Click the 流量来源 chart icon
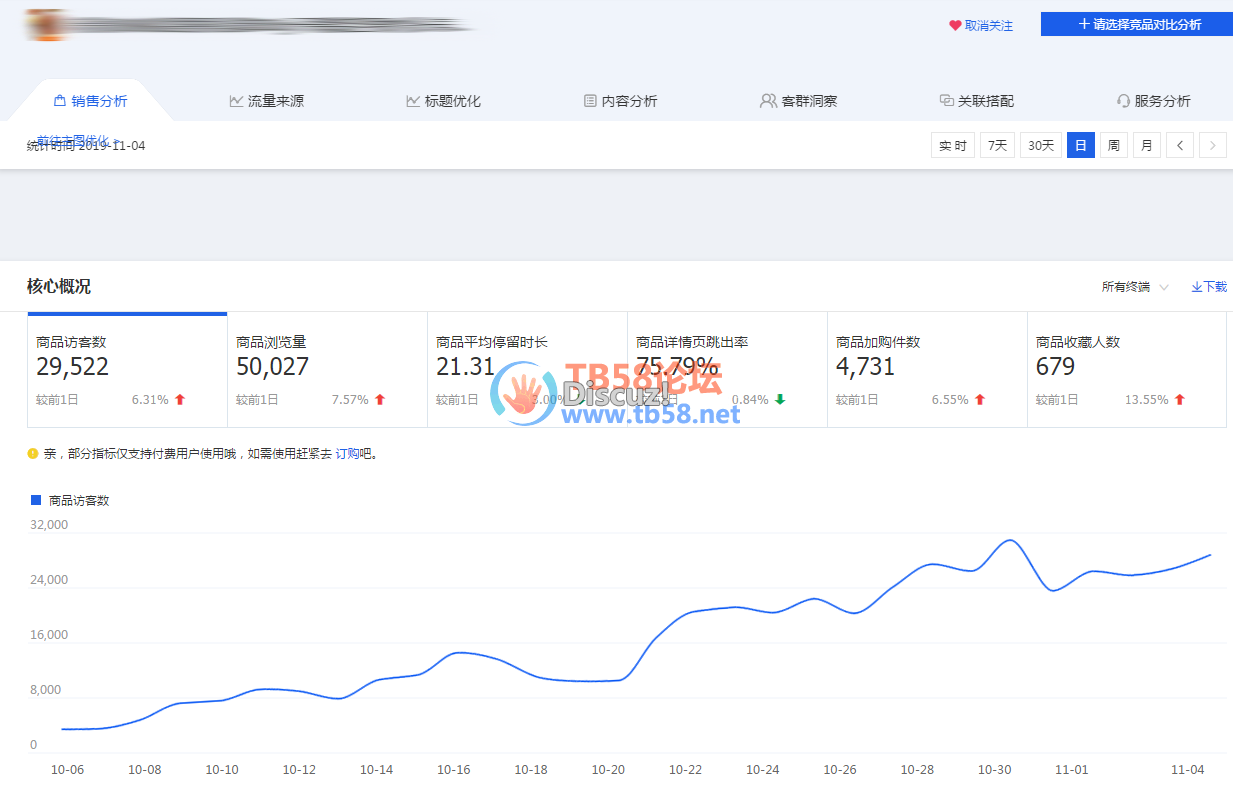 pyautogui.click(x=236, y=101)
